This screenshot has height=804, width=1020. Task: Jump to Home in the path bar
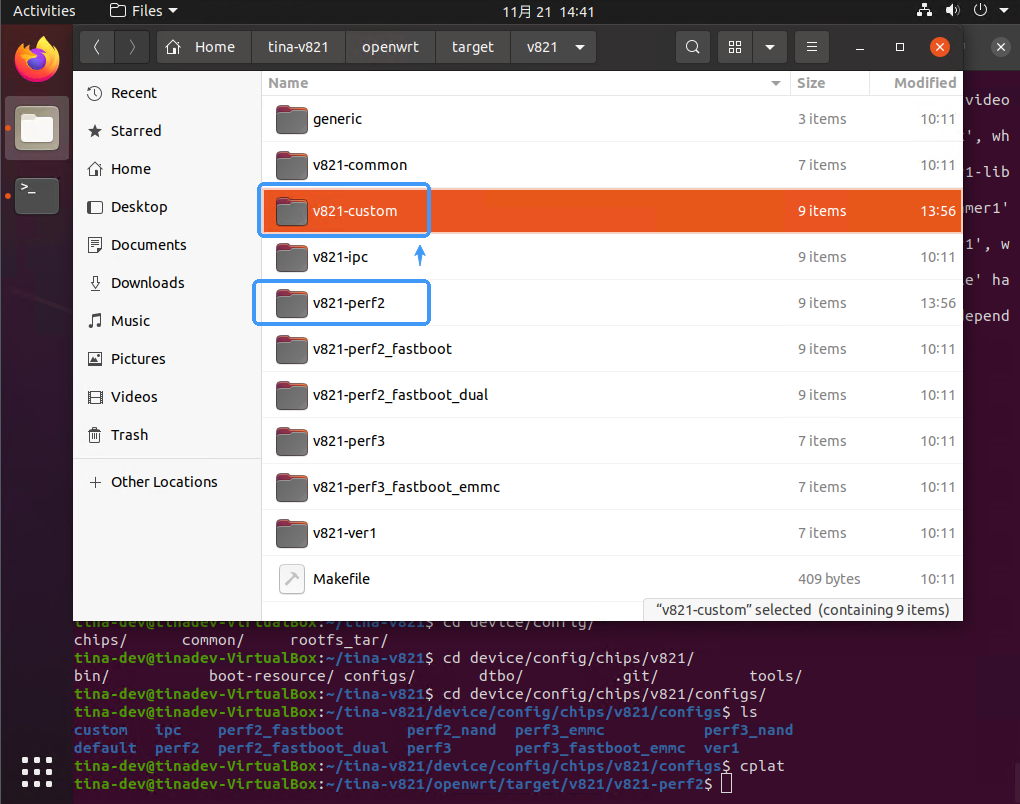point(203,47)
